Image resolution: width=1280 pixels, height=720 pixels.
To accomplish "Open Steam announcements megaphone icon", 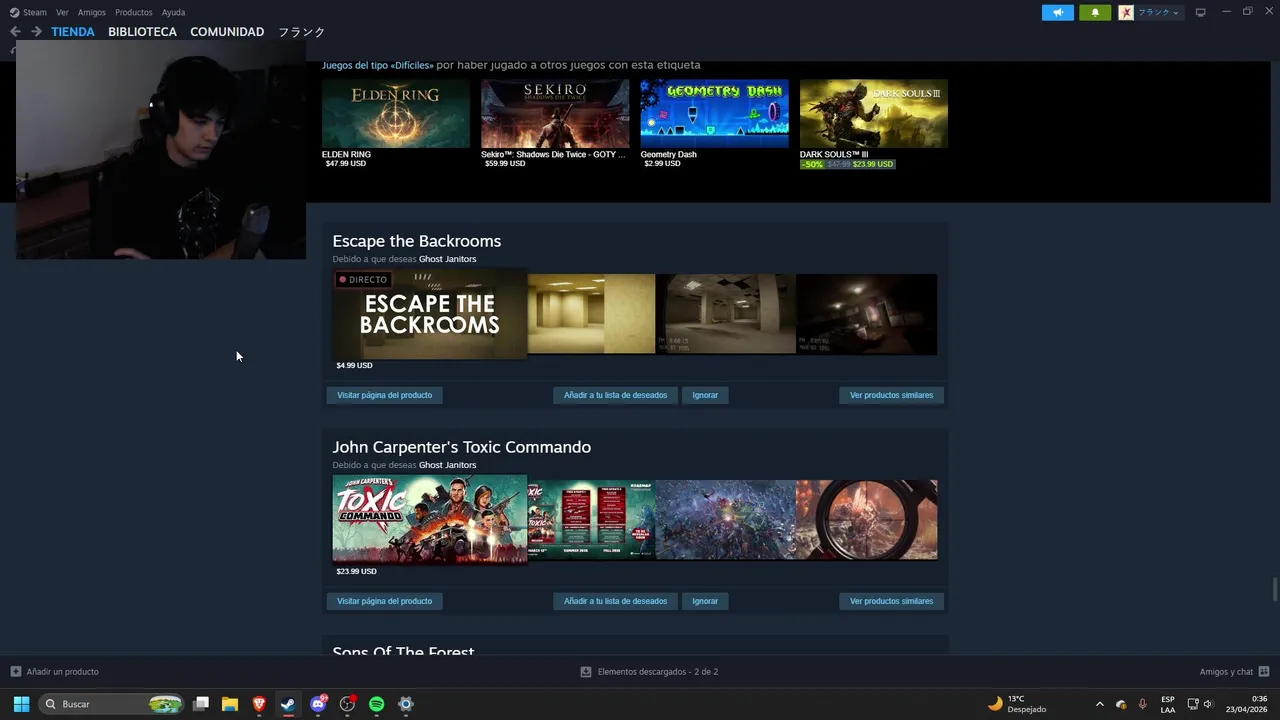I will (x=1057, y=13).
